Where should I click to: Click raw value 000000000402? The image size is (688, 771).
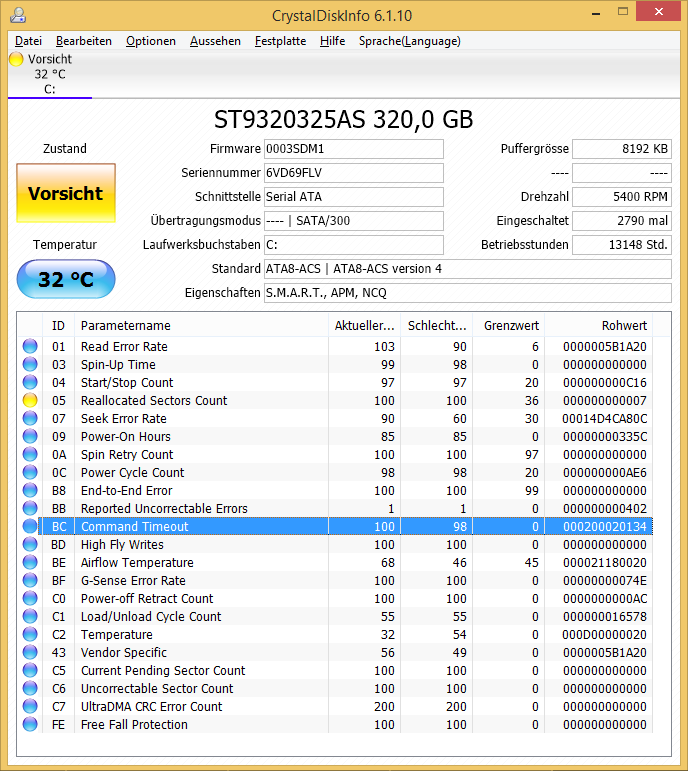[604, 508]
